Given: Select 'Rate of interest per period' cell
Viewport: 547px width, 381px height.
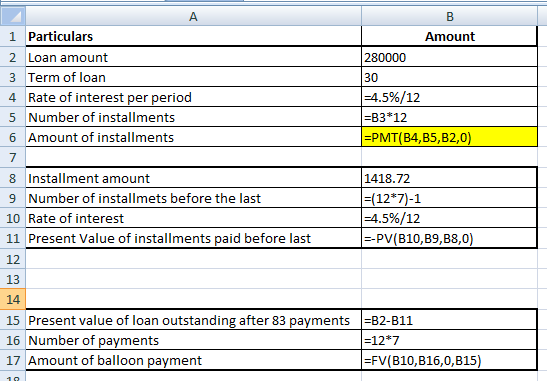Looking at the screenshot, I should [x=193, y=97].
